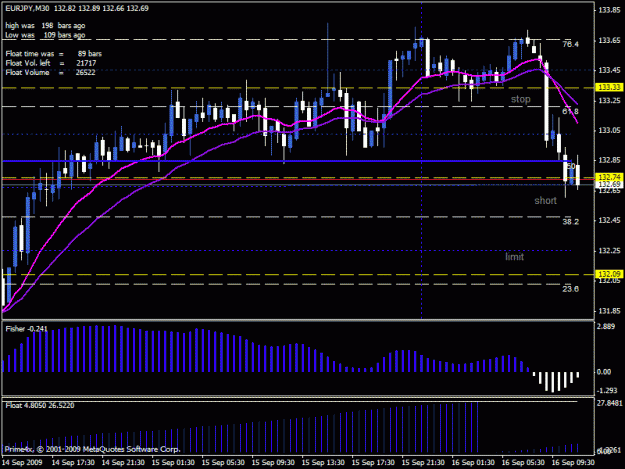Select the 61.8 Fibonacci level label

(x=570, y=112)
